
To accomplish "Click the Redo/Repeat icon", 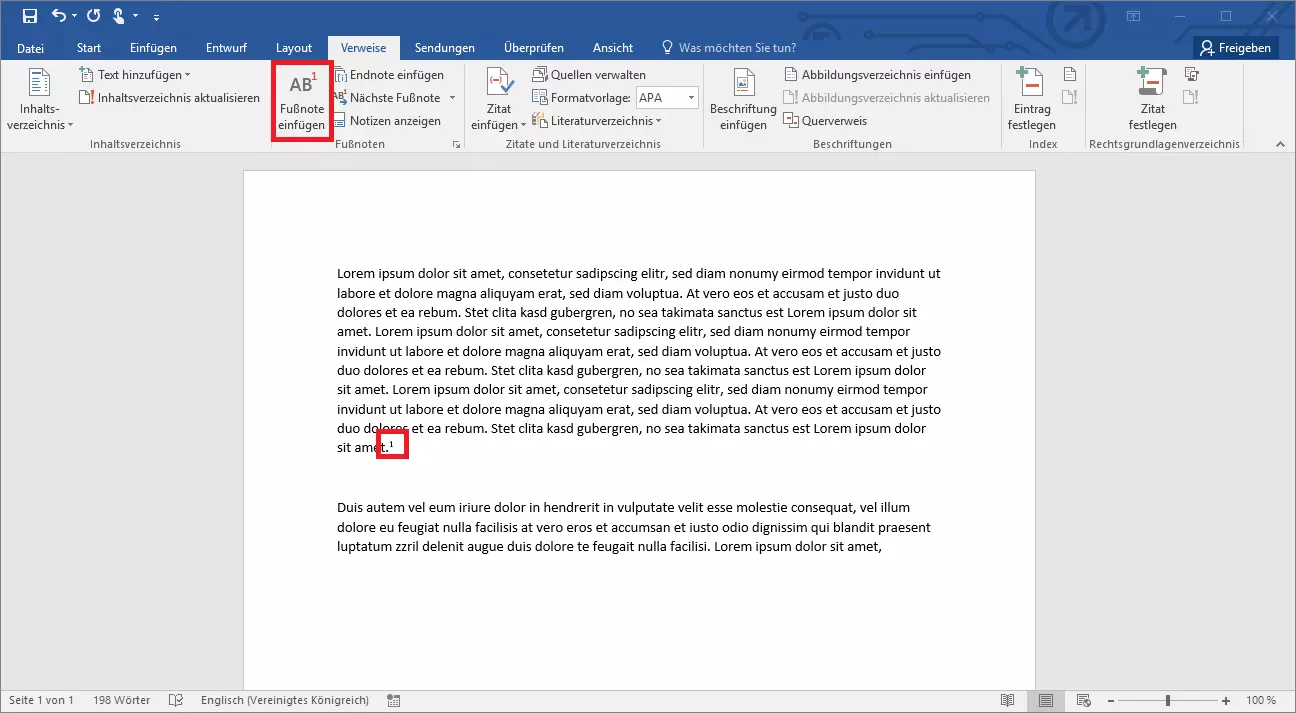I will coord(94,16).
